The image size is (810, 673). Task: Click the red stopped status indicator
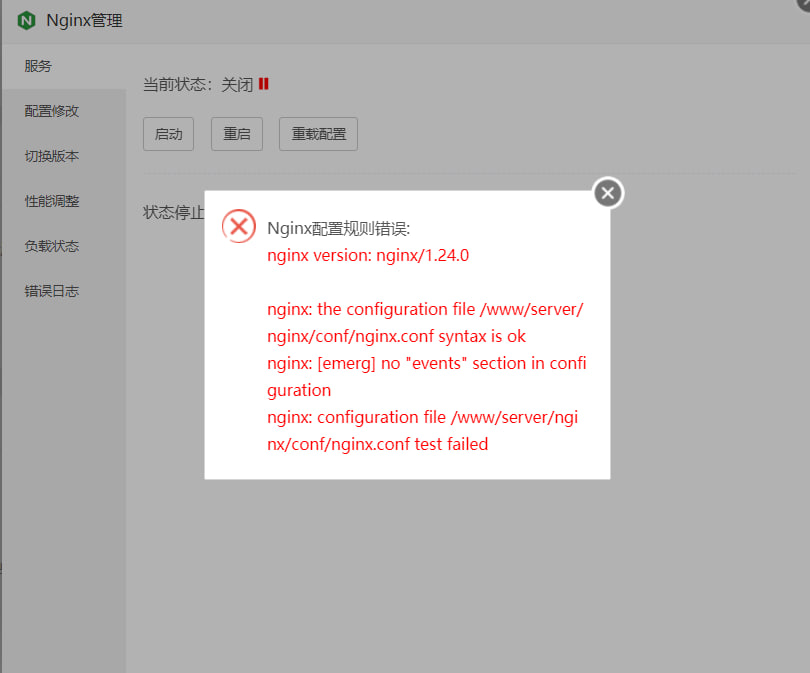(x=263, y=84)
